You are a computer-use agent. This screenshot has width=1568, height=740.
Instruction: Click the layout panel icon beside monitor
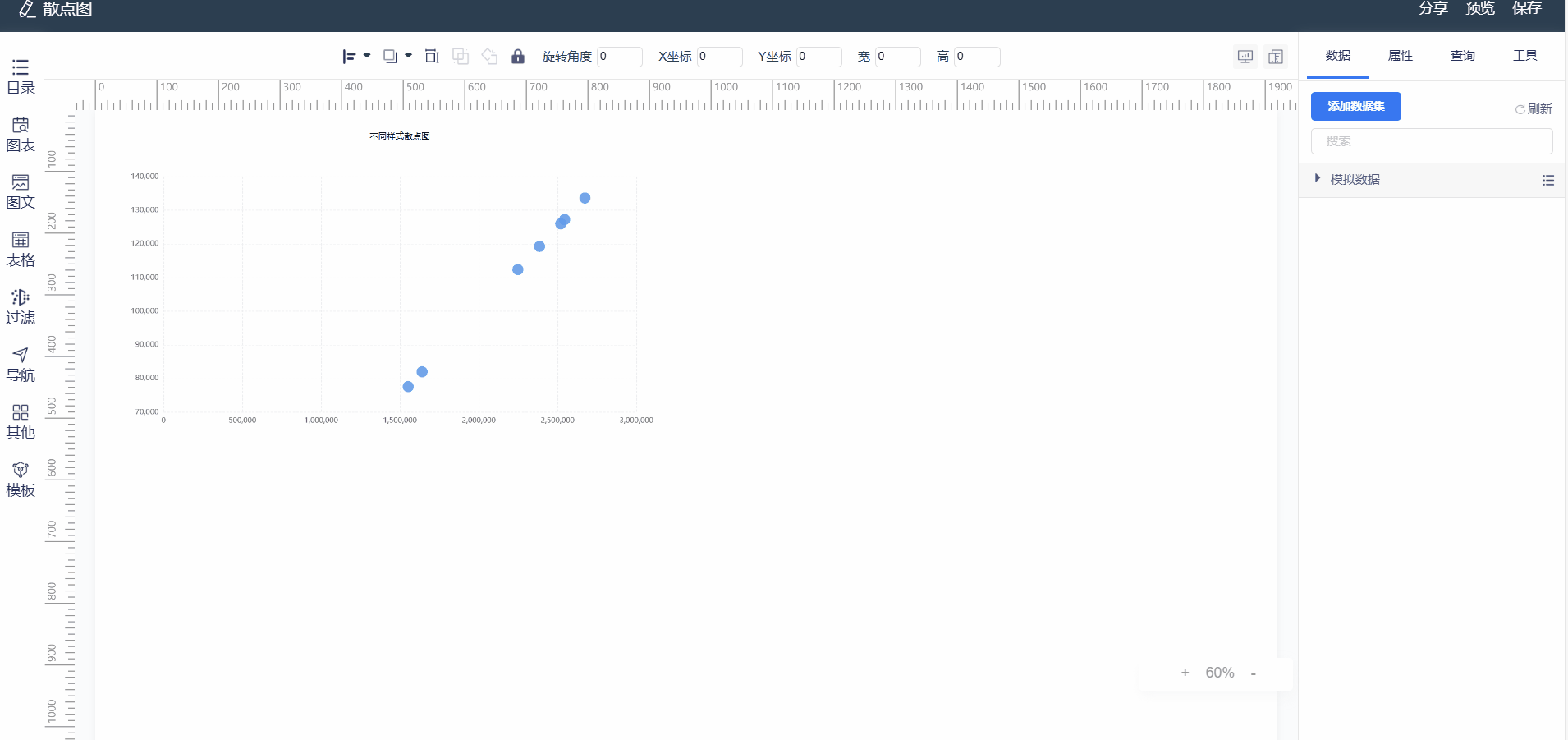pyautogui.click(x=1276, y=57)
